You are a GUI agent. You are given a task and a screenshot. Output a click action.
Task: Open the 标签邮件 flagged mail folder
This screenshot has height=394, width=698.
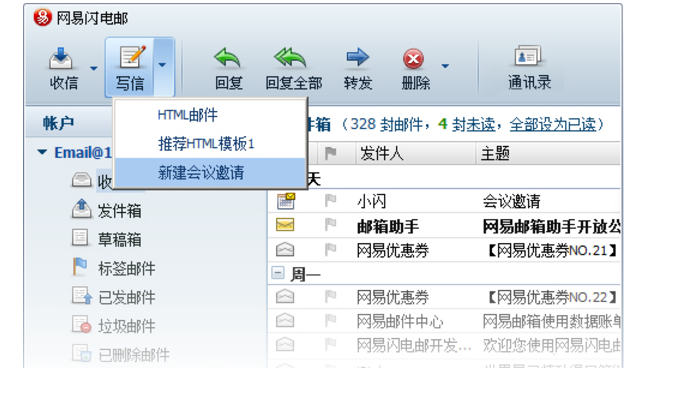pyautogui.click(x=126, y=268)
